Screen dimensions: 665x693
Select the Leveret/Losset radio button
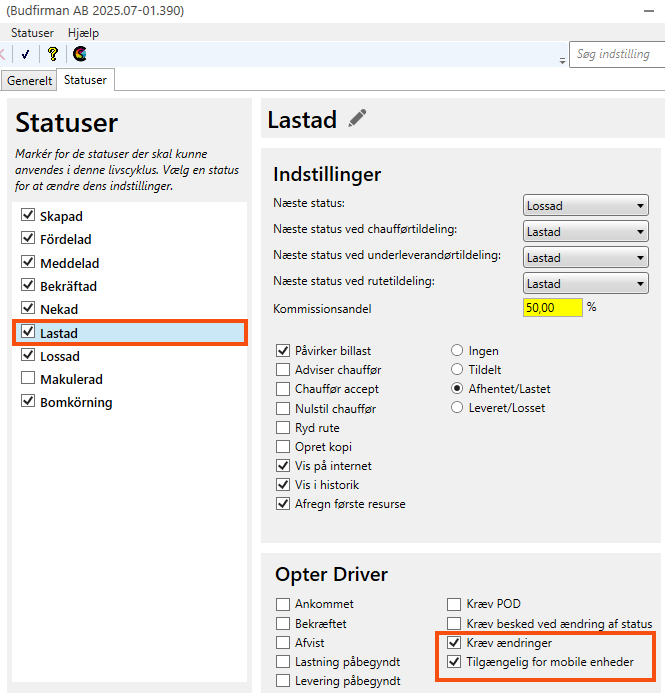(457, 408)
